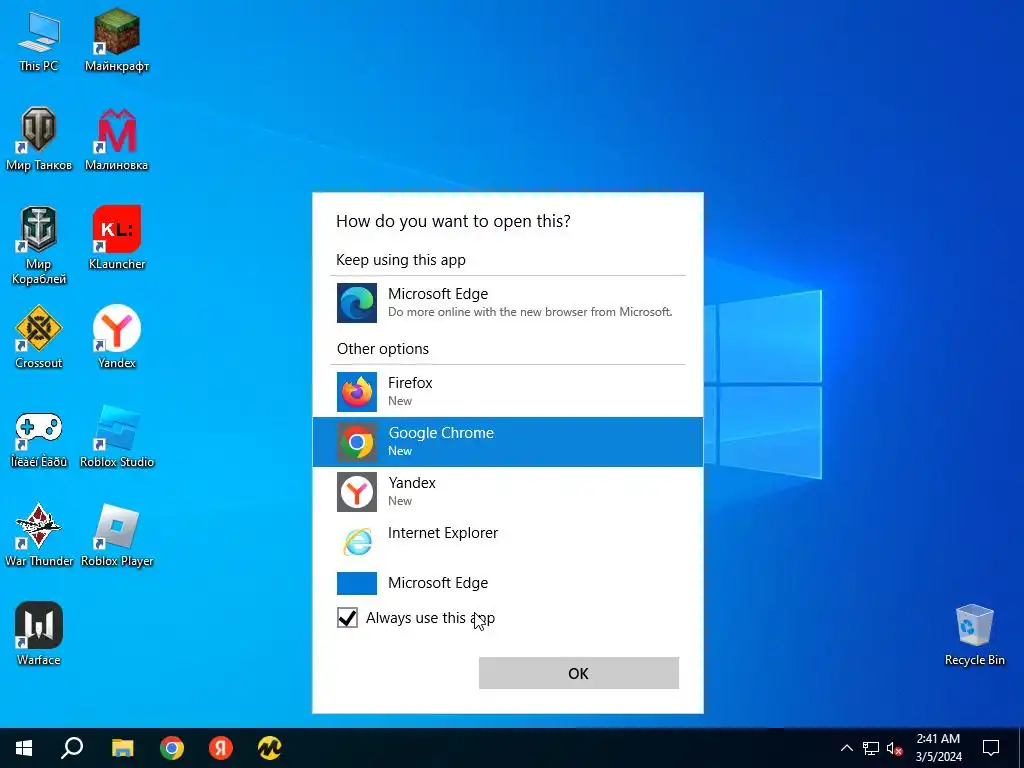Open the clock showing 2:41 AM
The image size is (1024, 768).
[x=938, y=748]
